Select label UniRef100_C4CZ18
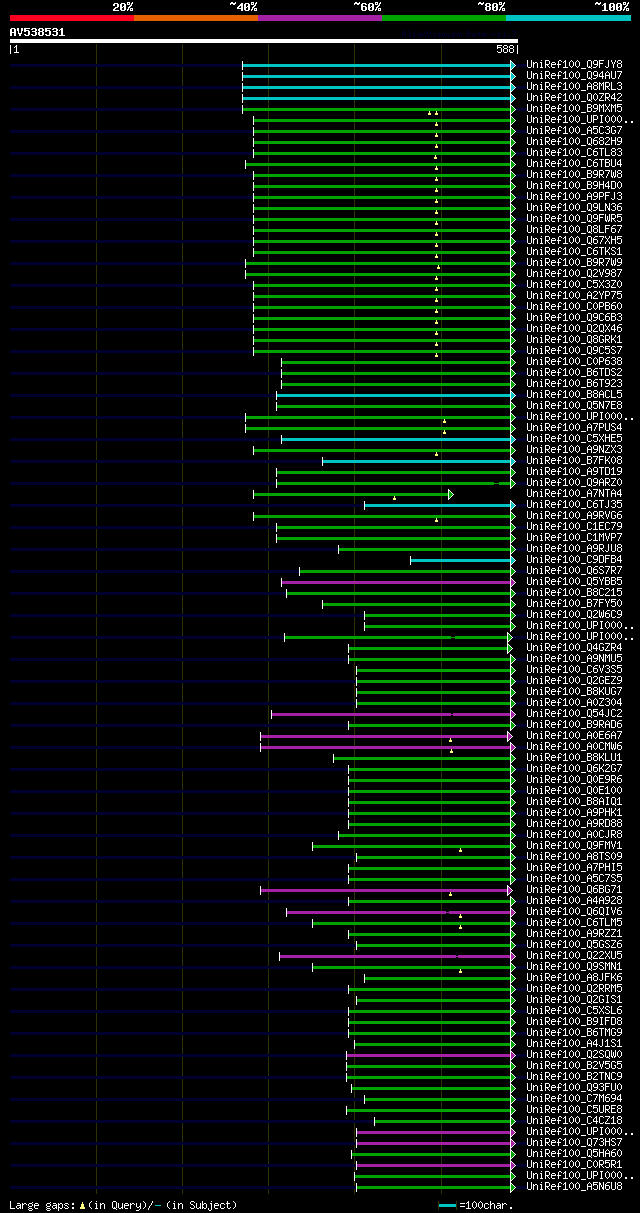The height and width of the screenshot is (1213, 640). point(574,1120)
